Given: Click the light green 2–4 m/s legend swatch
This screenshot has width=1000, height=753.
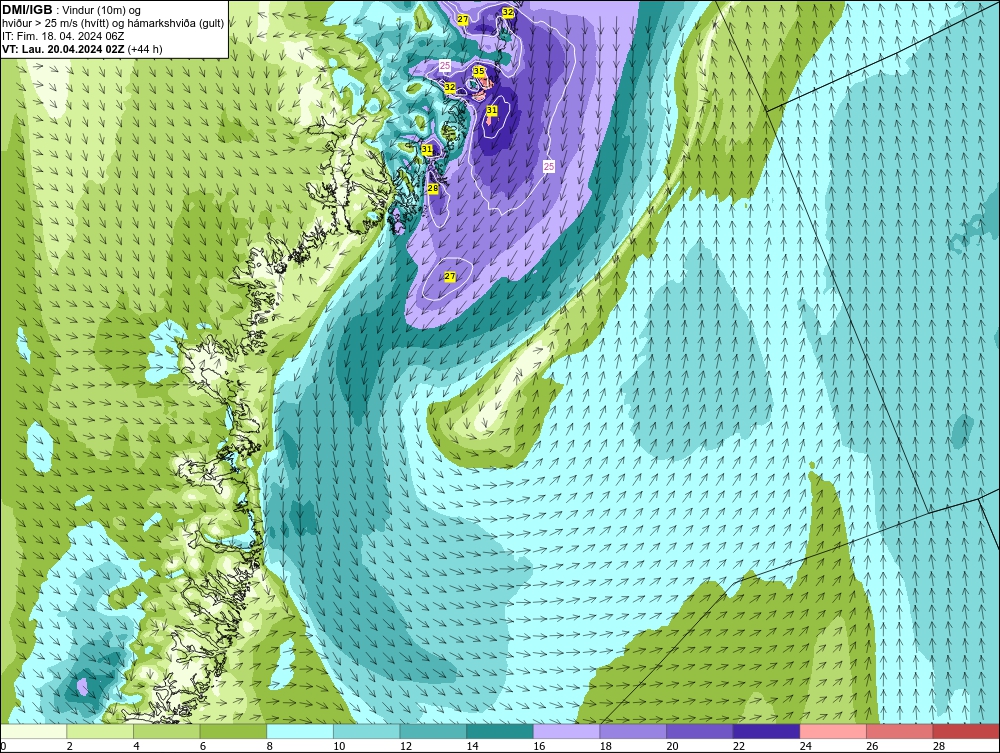Looking at the screenshot, I should [100, 731].
